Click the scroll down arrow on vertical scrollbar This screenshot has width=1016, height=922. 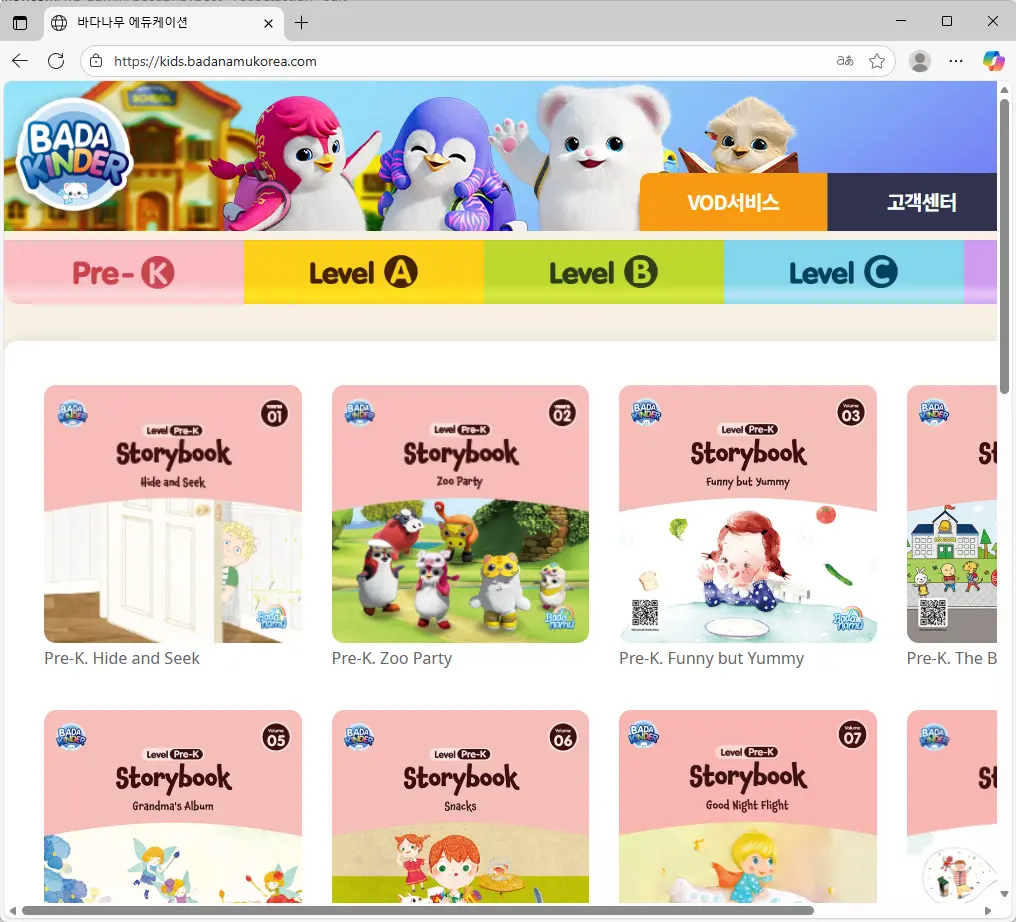tap(1004, 895)
